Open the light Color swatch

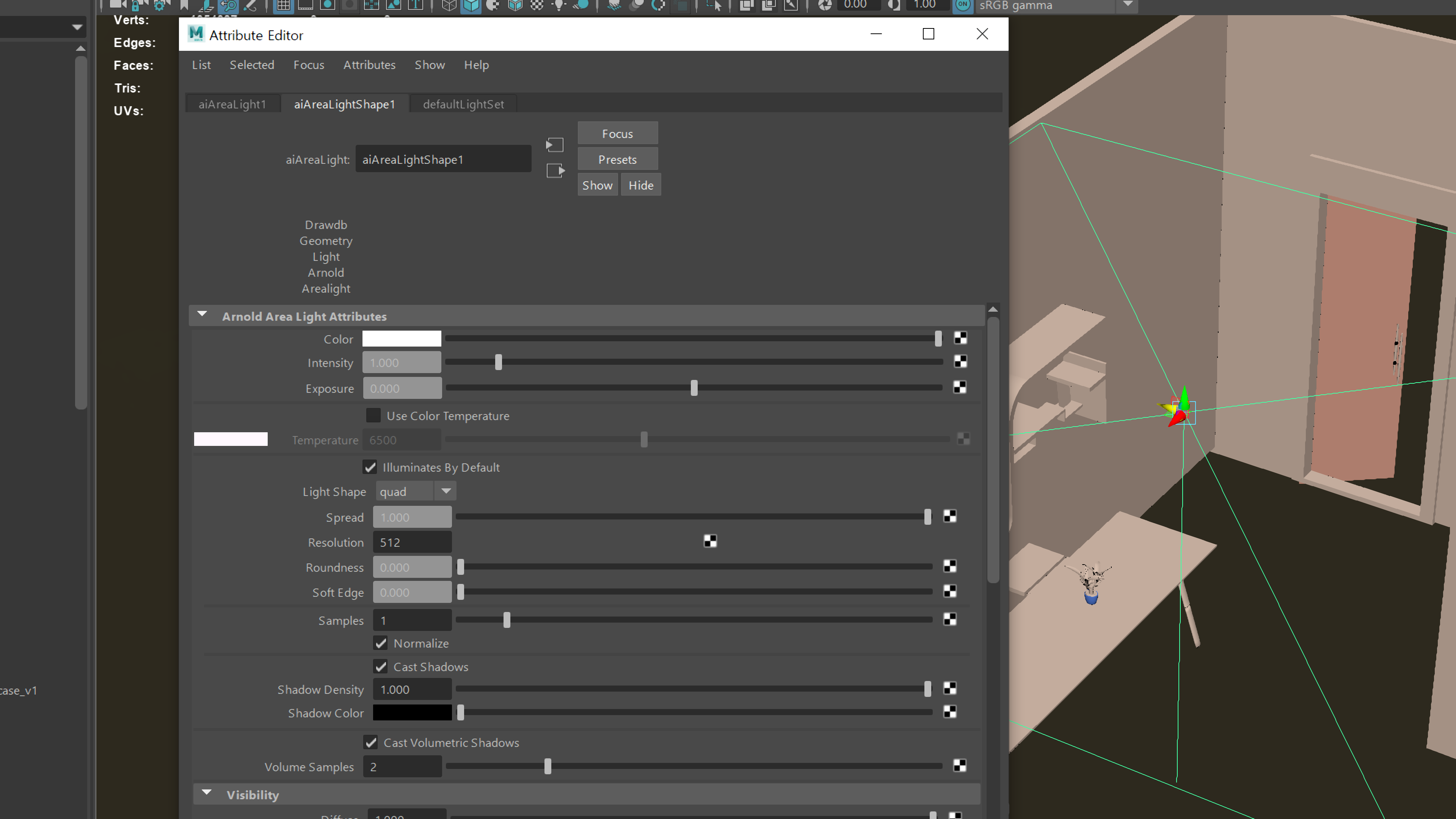click(401, 339)
